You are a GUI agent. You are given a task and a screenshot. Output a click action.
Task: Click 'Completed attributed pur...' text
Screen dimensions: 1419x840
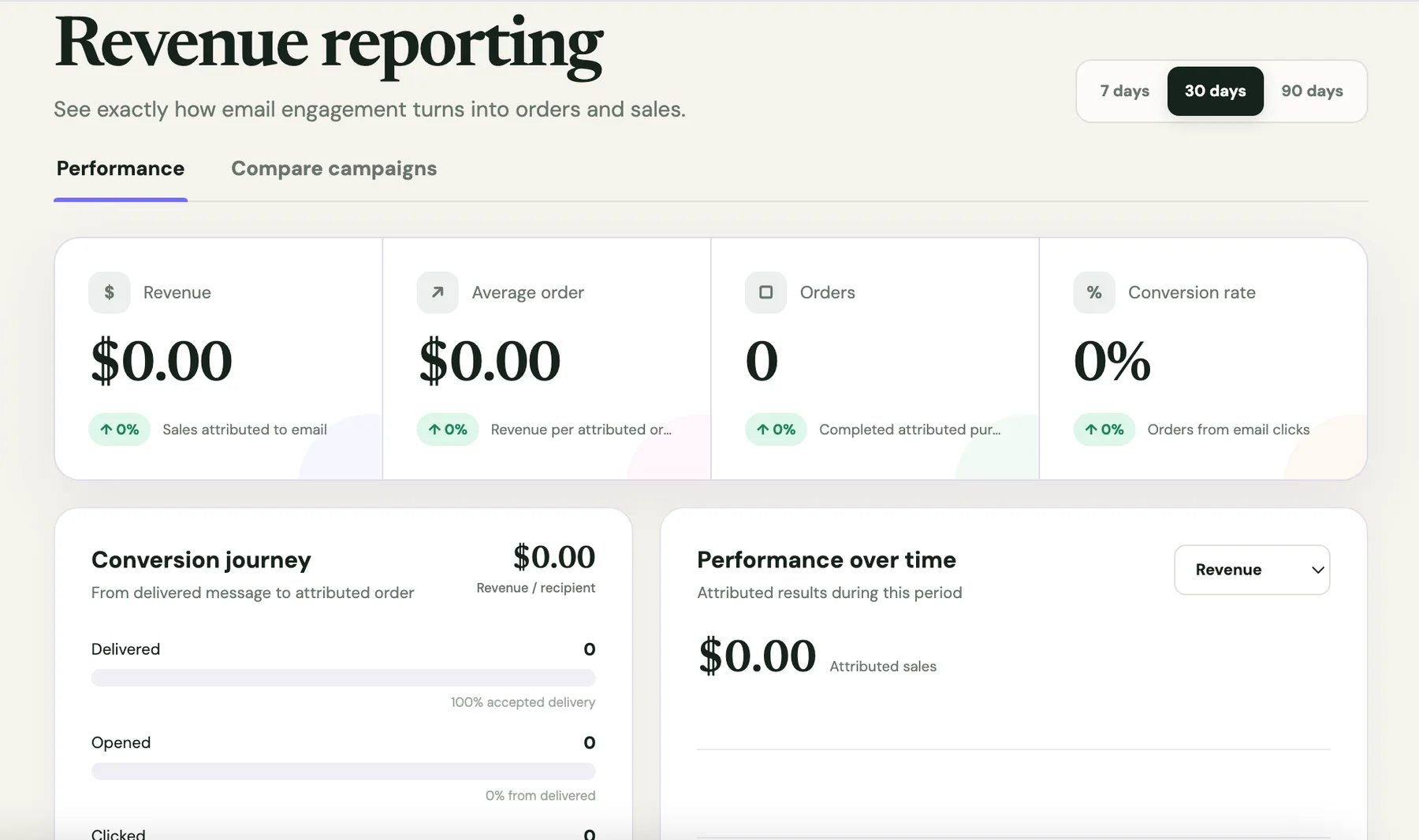tap(910, 429)
